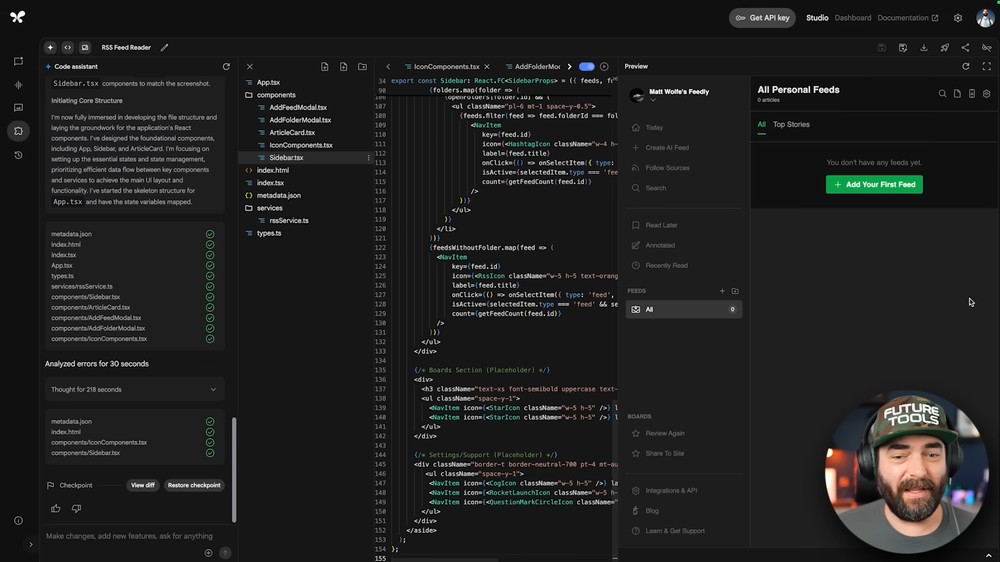Expand the 'Thought for 218 seconds' section
The height and width of the screenshot is (562, 1000).
[135, 389]
